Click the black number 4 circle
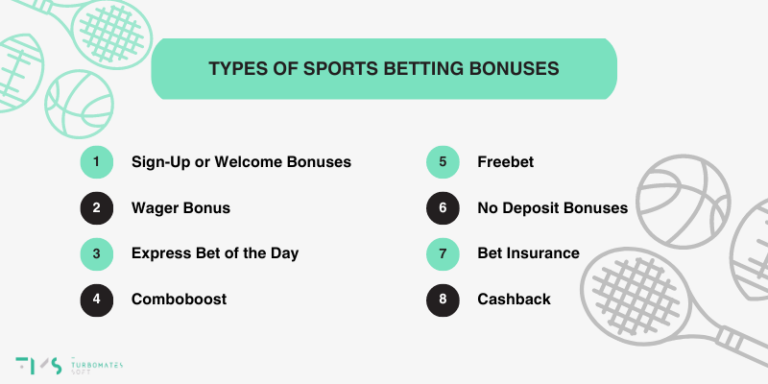This screenshot has width=768, height=384. (x=96, y=300)
